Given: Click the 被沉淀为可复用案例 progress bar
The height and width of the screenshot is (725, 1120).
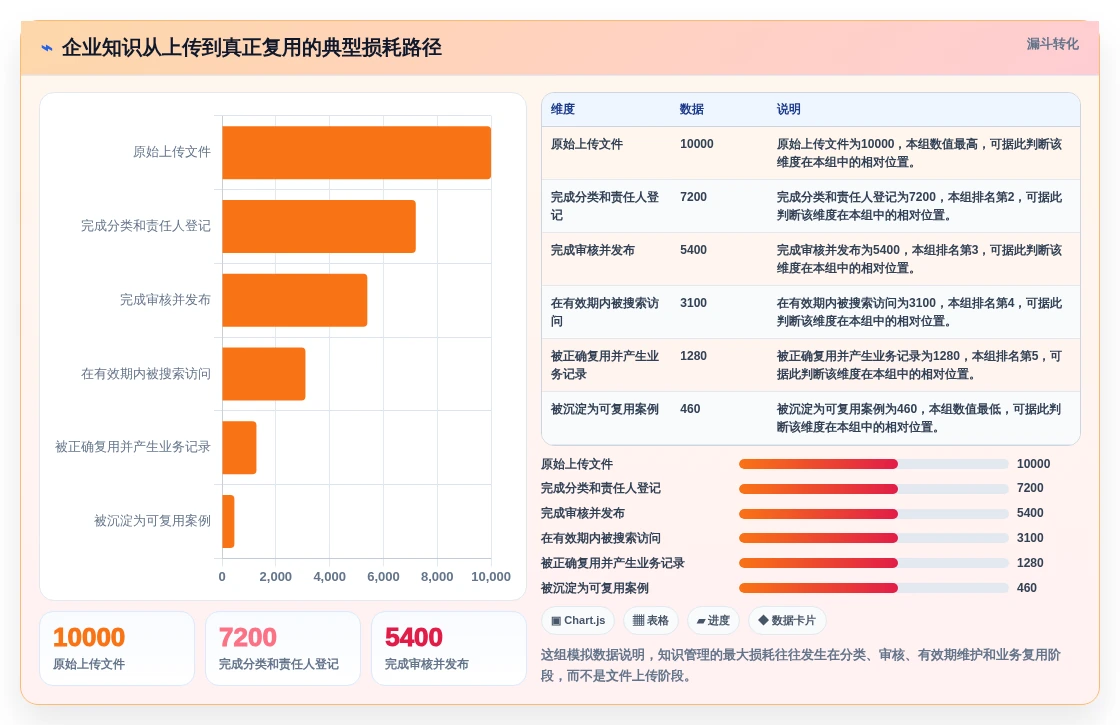Looking at the screenshot, I should pyautogui.click(x=873, y=588).
